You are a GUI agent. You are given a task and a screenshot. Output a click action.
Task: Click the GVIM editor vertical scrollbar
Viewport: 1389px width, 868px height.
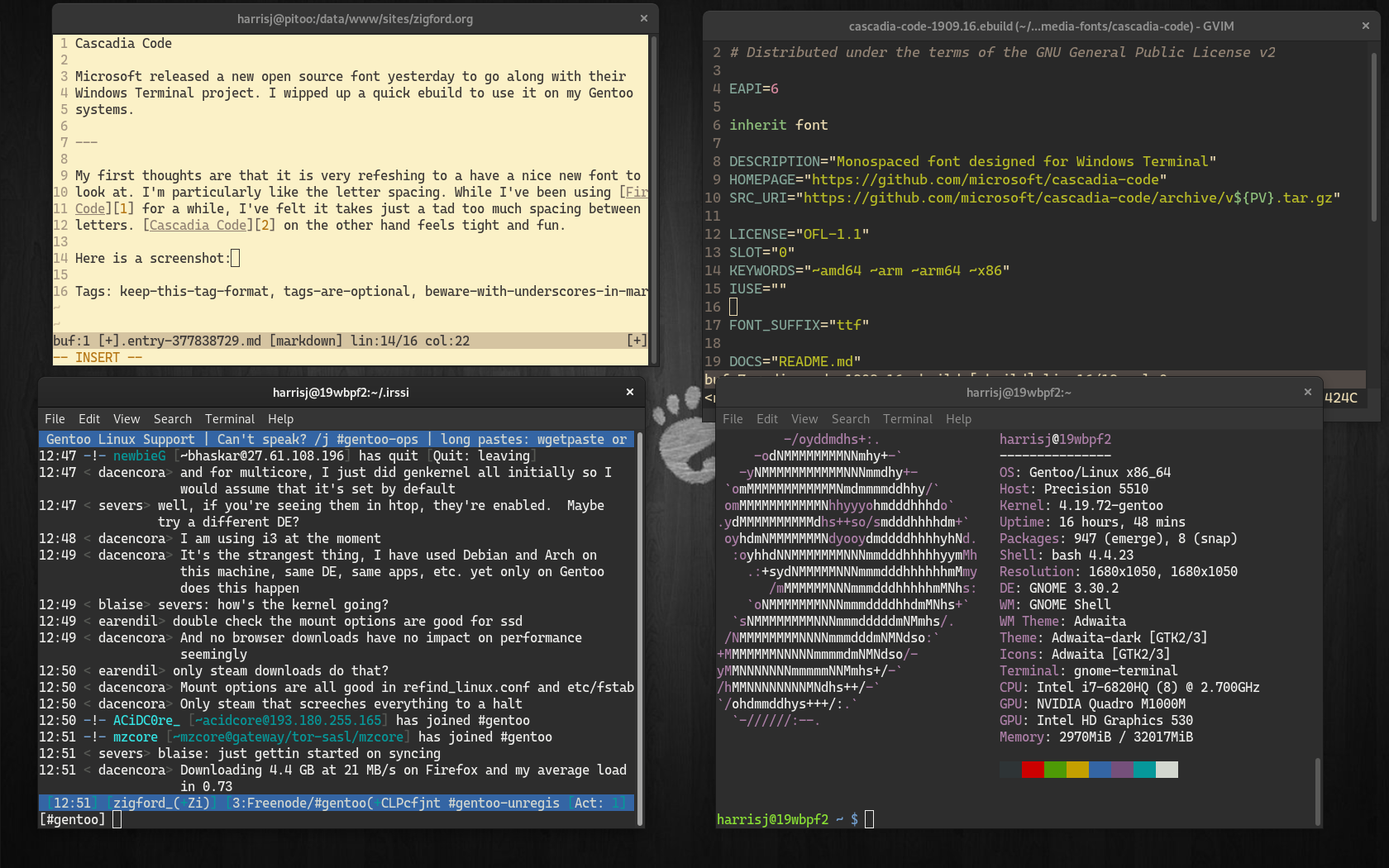pos(1374,141)
